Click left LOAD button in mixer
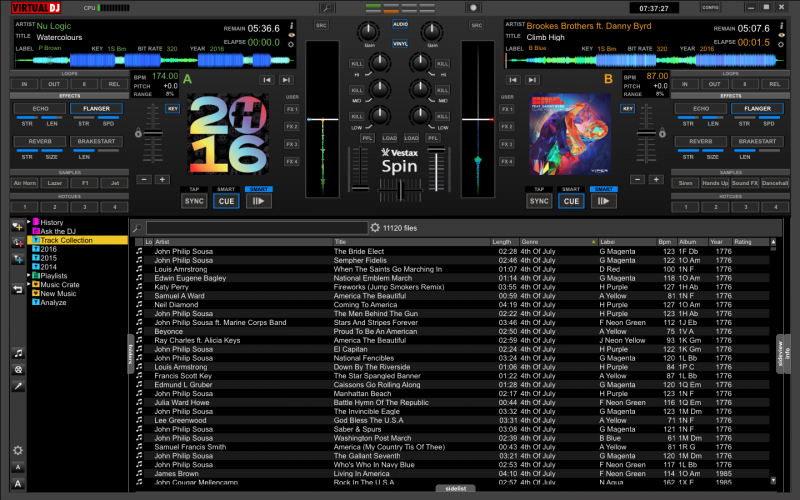The width and height of the screenshot is (800, 500). click(389, 138)
